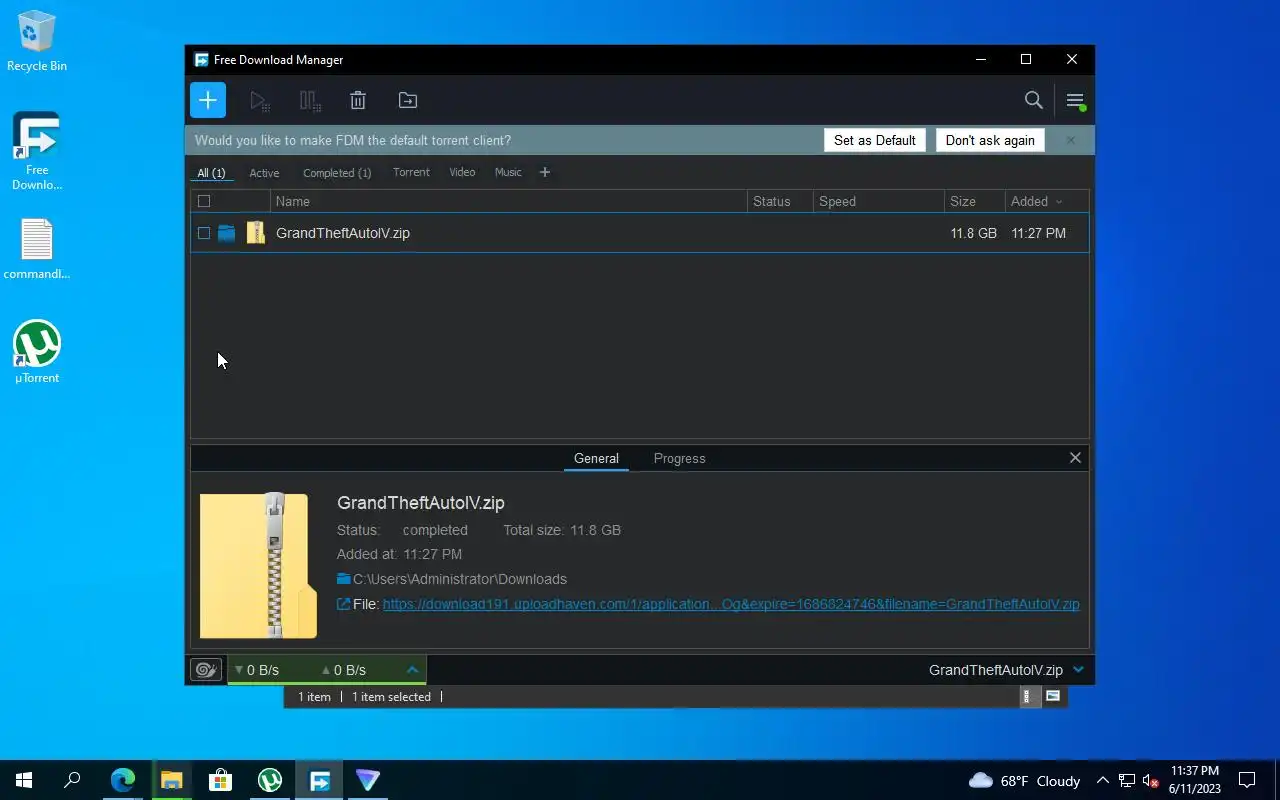Collapse details with chevron beside GrandTheftAutoIV.zip
Viewport: 1280px width, 800px height.
tap(1078, 670)
